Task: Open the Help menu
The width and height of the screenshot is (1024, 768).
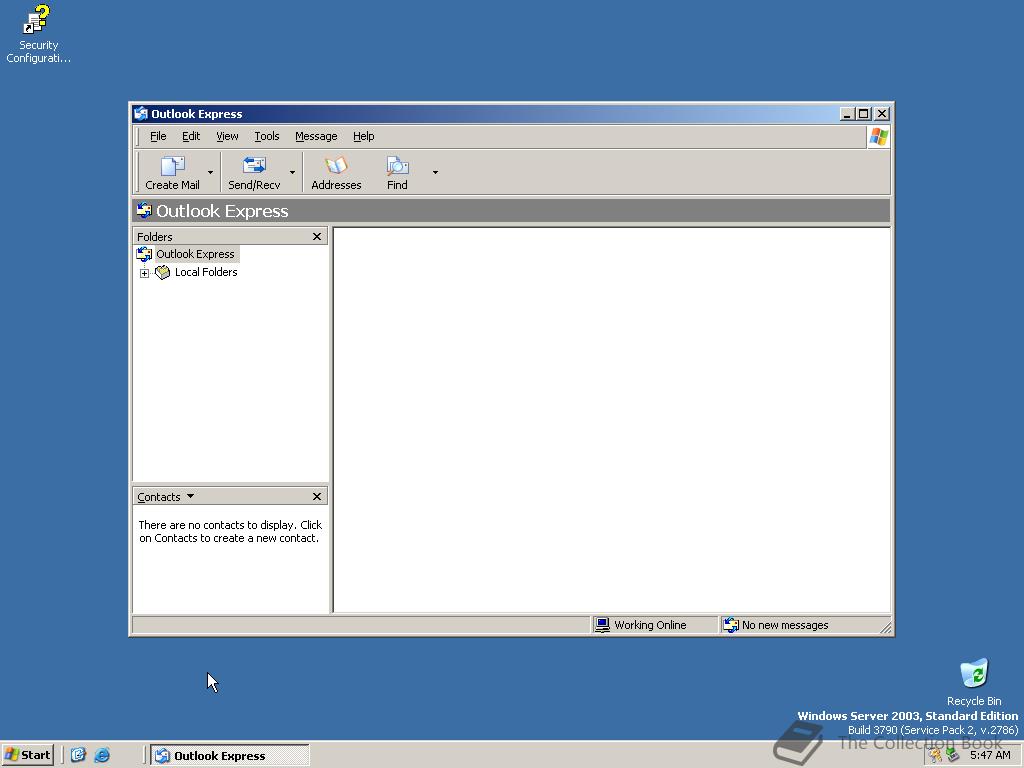Action: (x=364, y=136)
